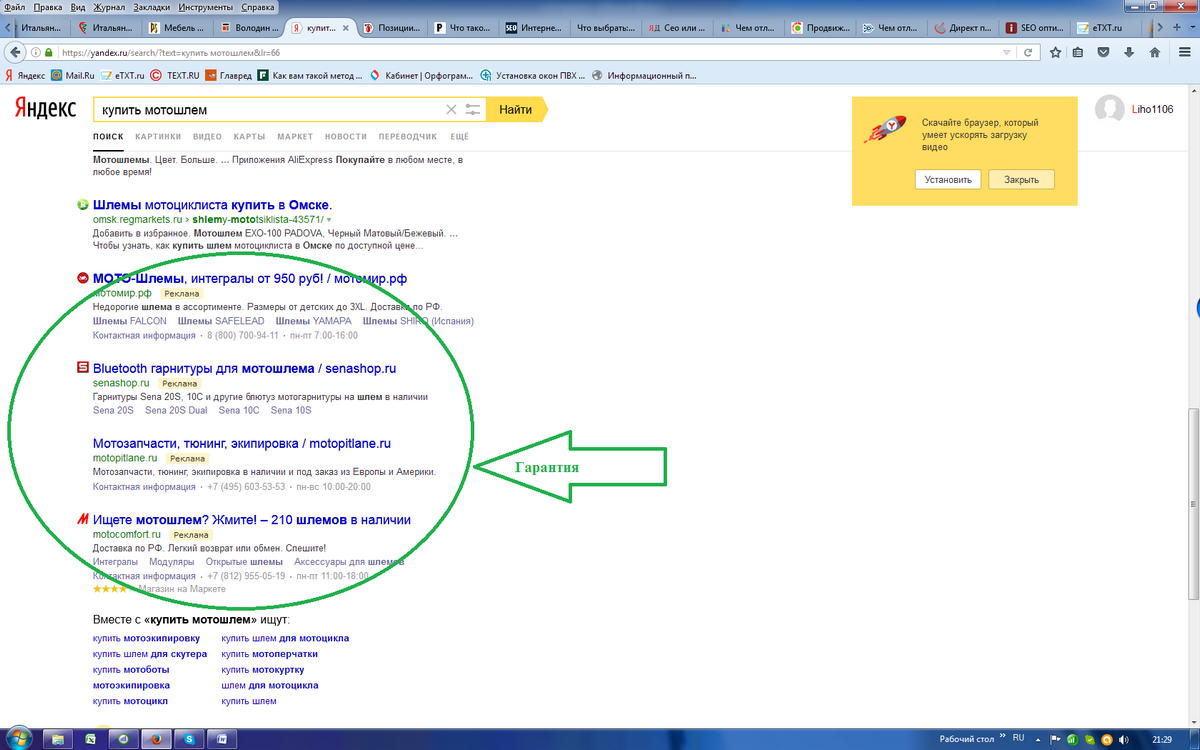Click the Firefox back arrow button
This screenshot has height=750, width=1200.
(15, 52)
